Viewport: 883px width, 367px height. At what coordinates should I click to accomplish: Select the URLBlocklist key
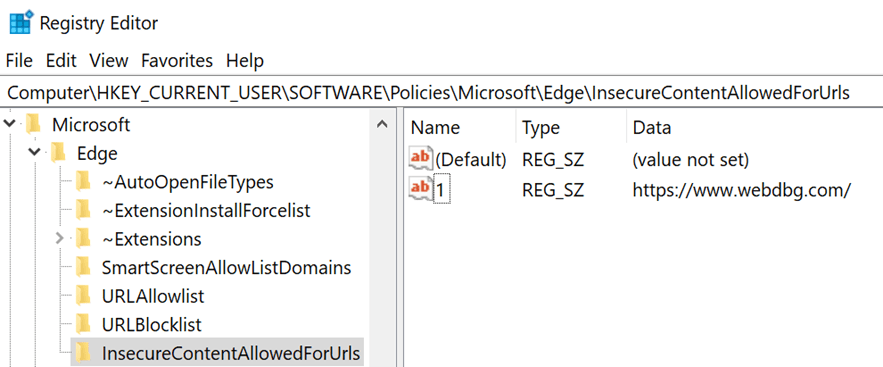(151, 325)
